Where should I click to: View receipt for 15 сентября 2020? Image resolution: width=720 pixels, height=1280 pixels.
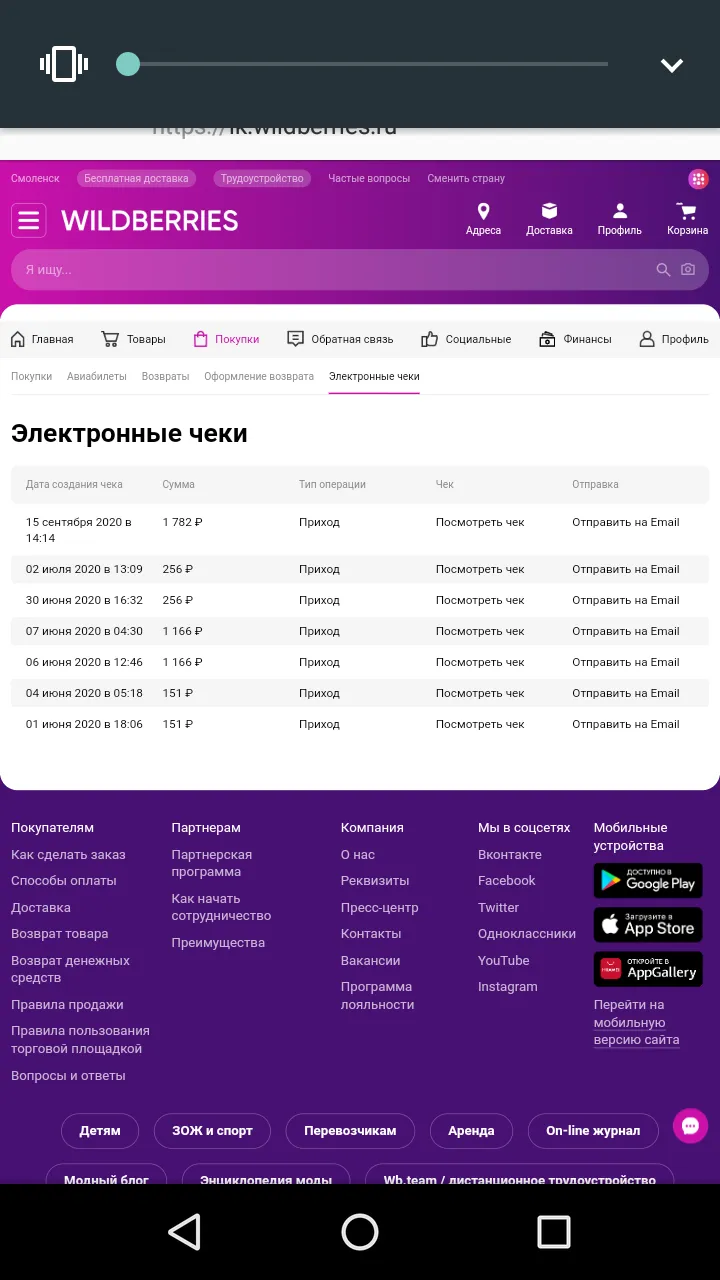tap(480, 522)
